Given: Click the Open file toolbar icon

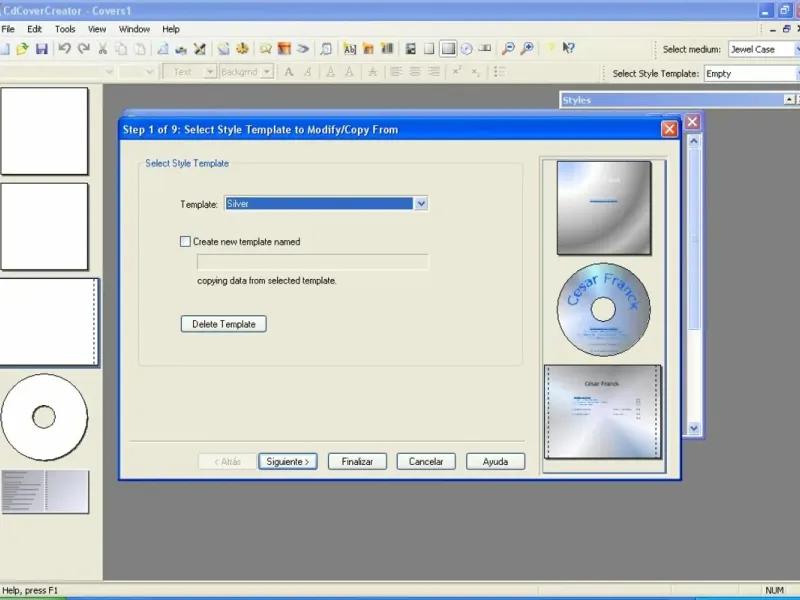Looking at the screenshot, I should [22, 49].
